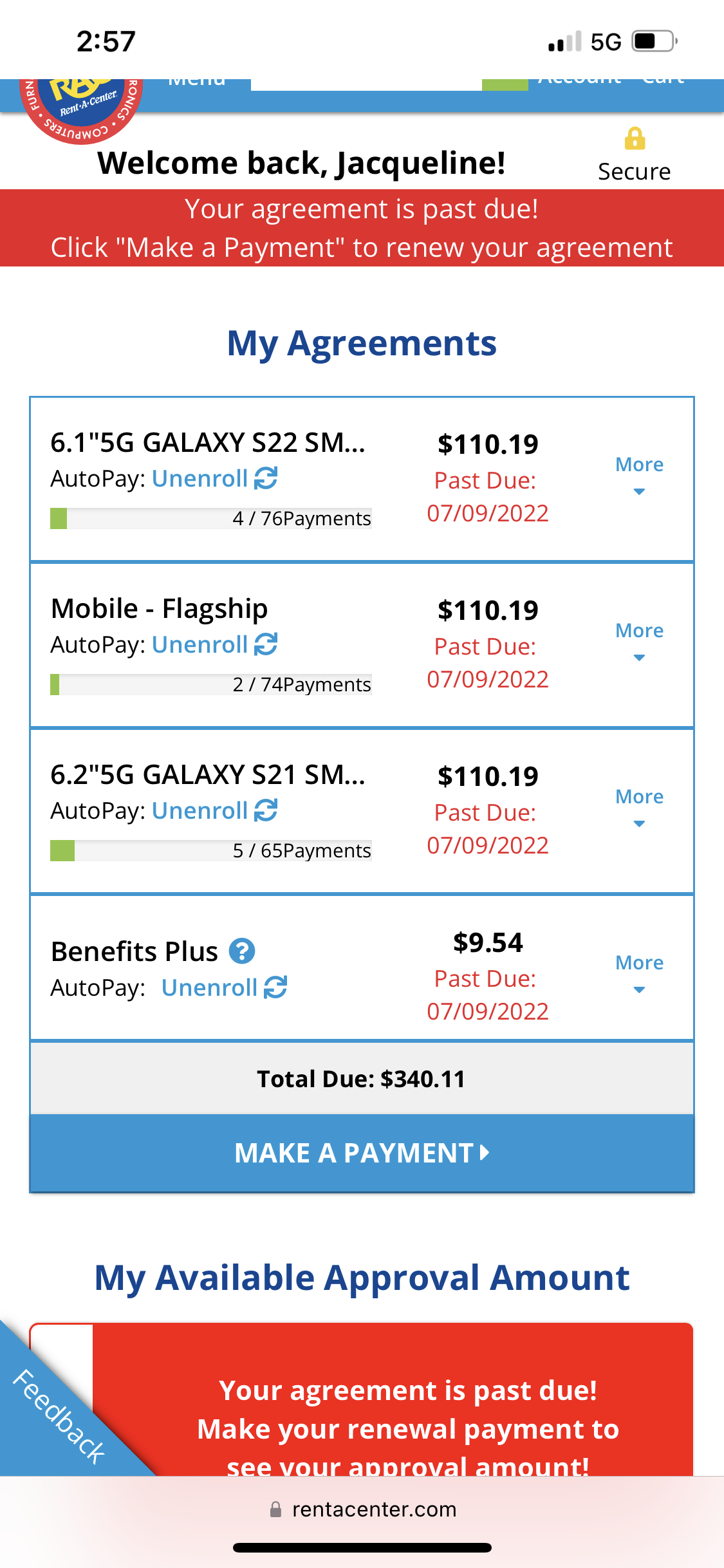
Task: Tap the yellow Secure padlock icon
Action: pos(635,138)
